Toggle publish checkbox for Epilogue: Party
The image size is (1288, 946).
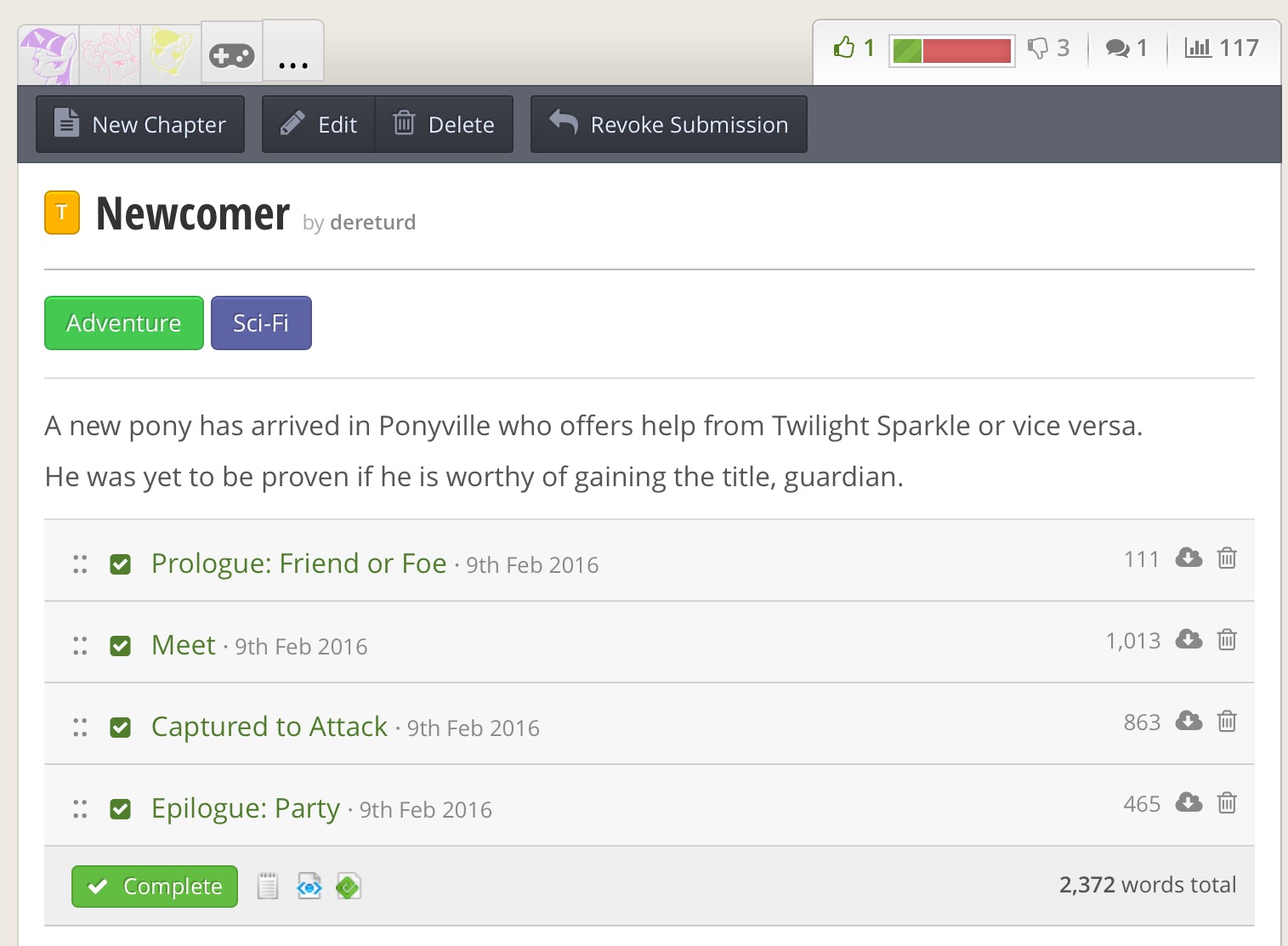pos(121,809)
